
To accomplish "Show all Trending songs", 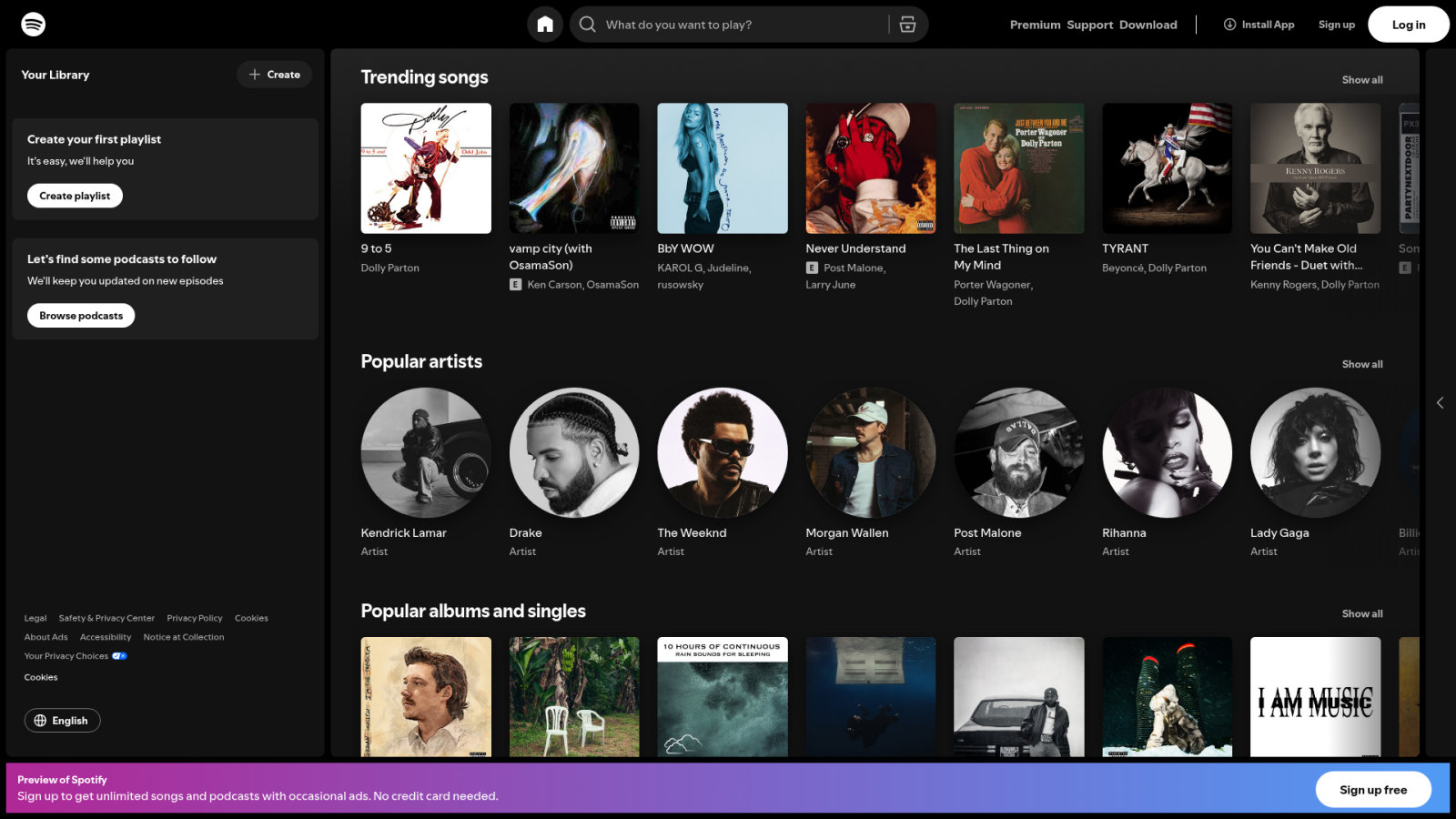I will click(1362, 80).
